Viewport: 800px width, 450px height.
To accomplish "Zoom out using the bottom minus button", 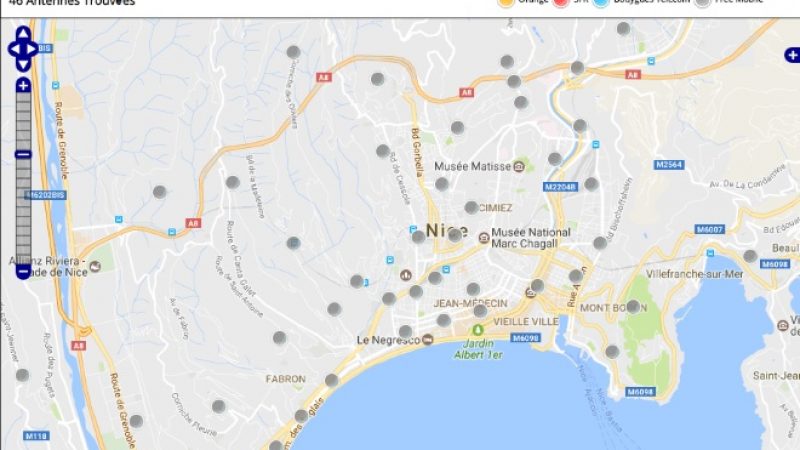I will (x=23, y=272).
